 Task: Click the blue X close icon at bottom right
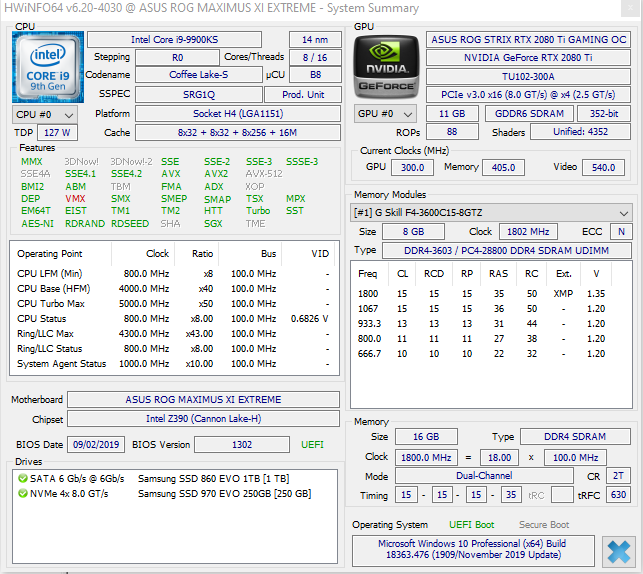(618, 551)
